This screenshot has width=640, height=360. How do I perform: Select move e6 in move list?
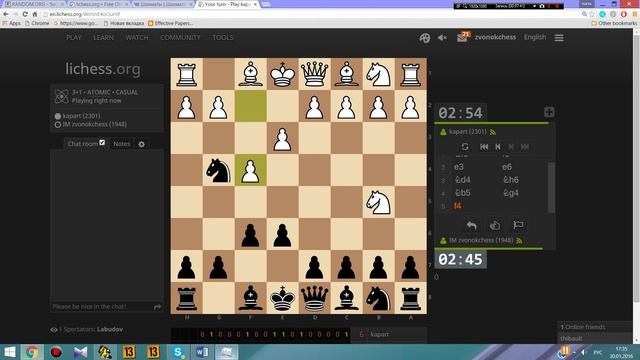click(x=507, y=167)
